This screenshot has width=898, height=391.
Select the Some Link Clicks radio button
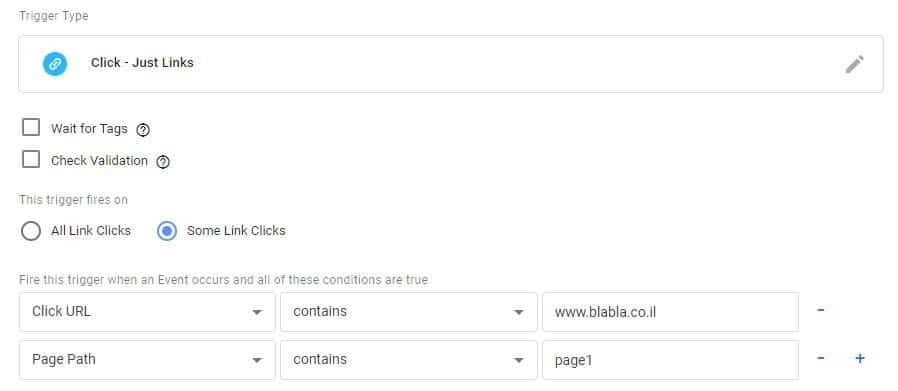tap(167, 231)
